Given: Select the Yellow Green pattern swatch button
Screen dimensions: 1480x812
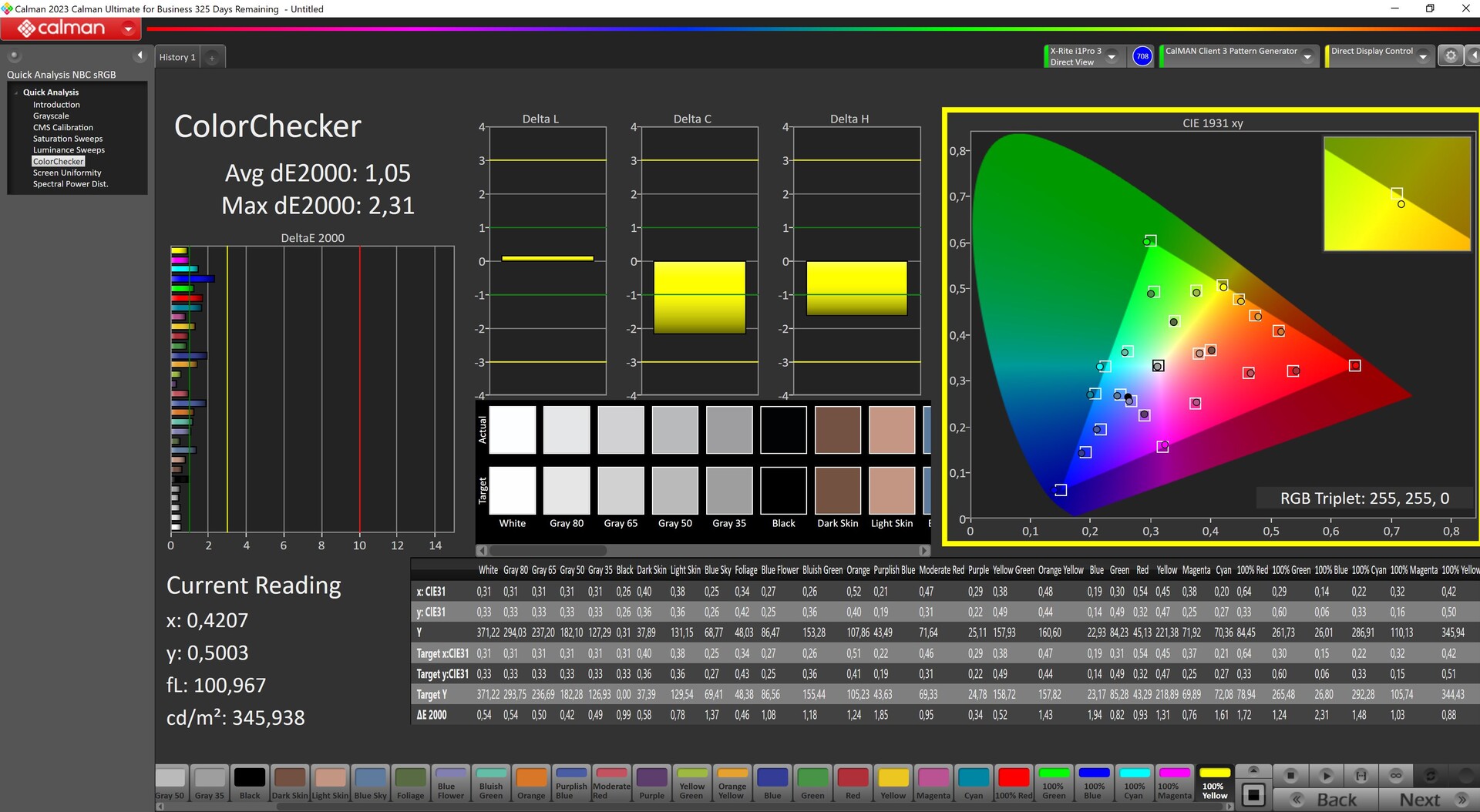Looking at the screenshot, I should point(691,783).
